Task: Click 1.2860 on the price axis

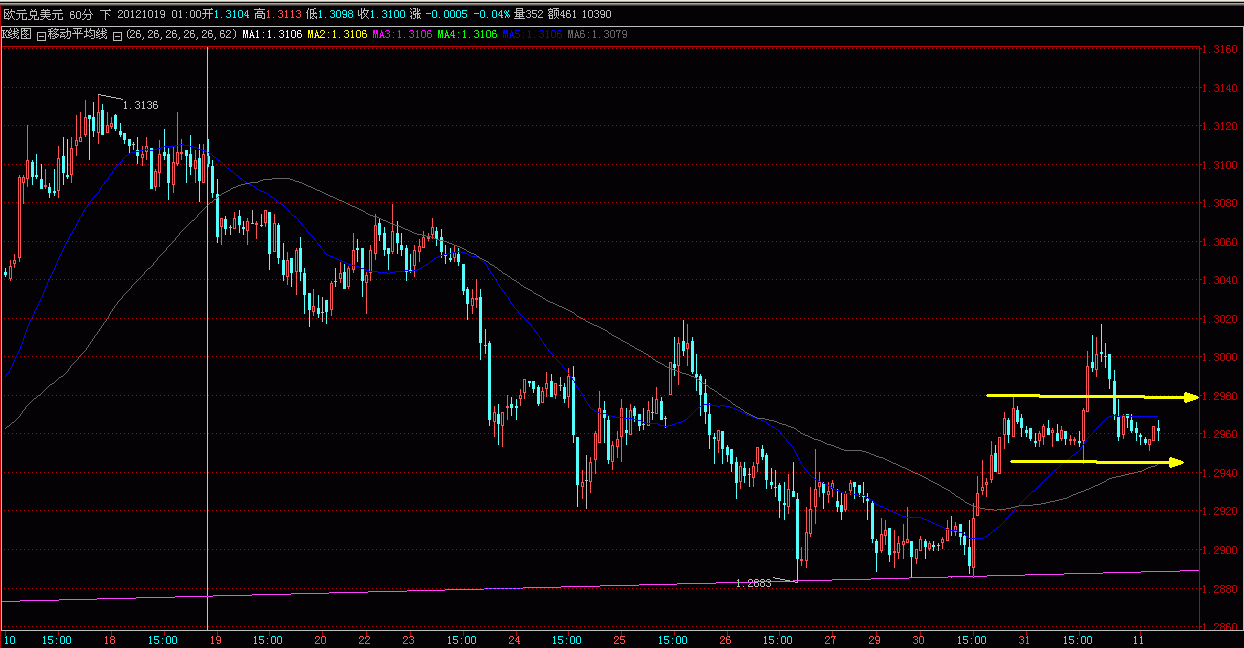Action: [1221, 627]
